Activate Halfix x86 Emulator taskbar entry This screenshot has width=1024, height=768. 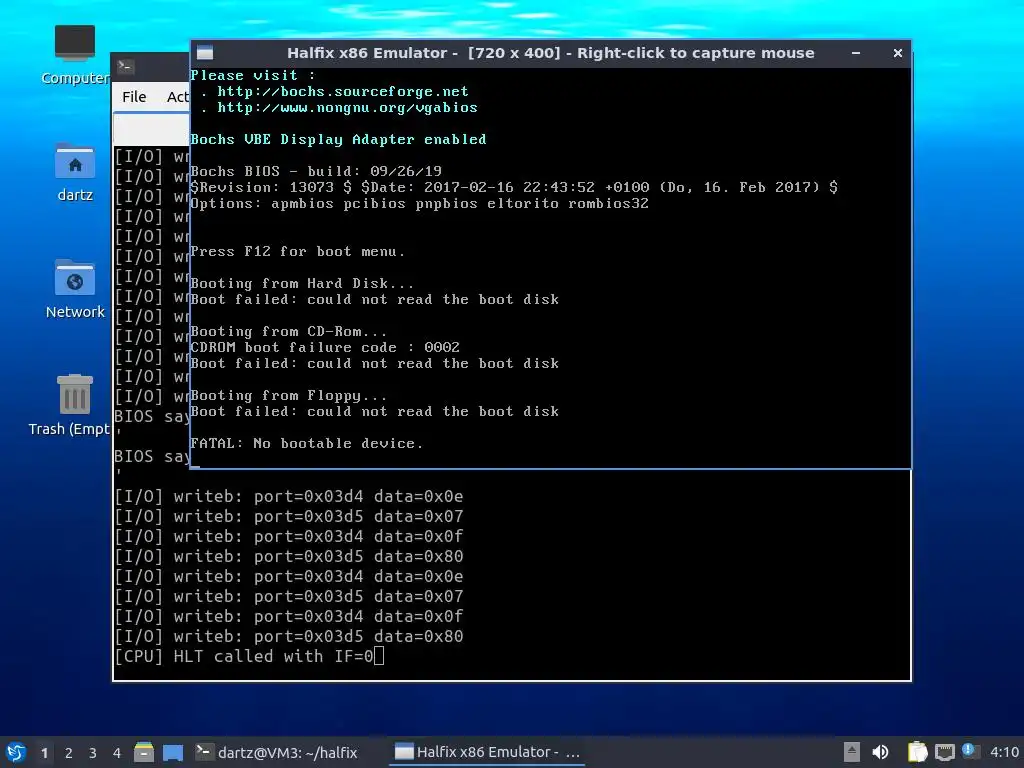click(x=487, y=752)
